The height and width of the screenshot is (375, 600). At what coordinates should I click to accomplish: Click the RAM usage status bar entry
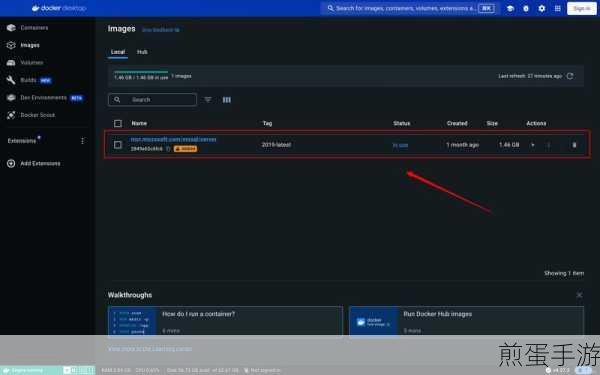click(116, 370)
